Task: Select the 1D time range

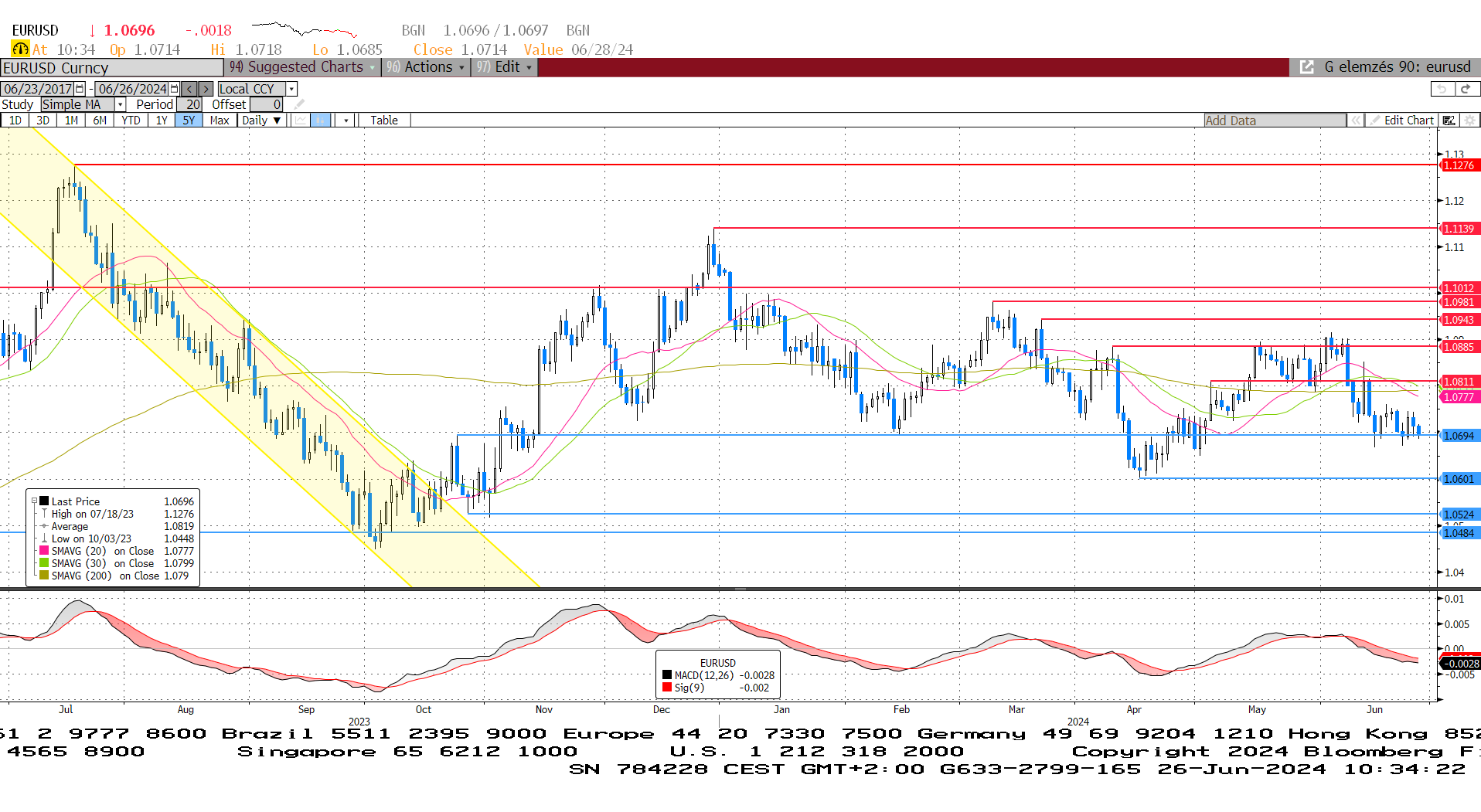Action: pos(15,121)
